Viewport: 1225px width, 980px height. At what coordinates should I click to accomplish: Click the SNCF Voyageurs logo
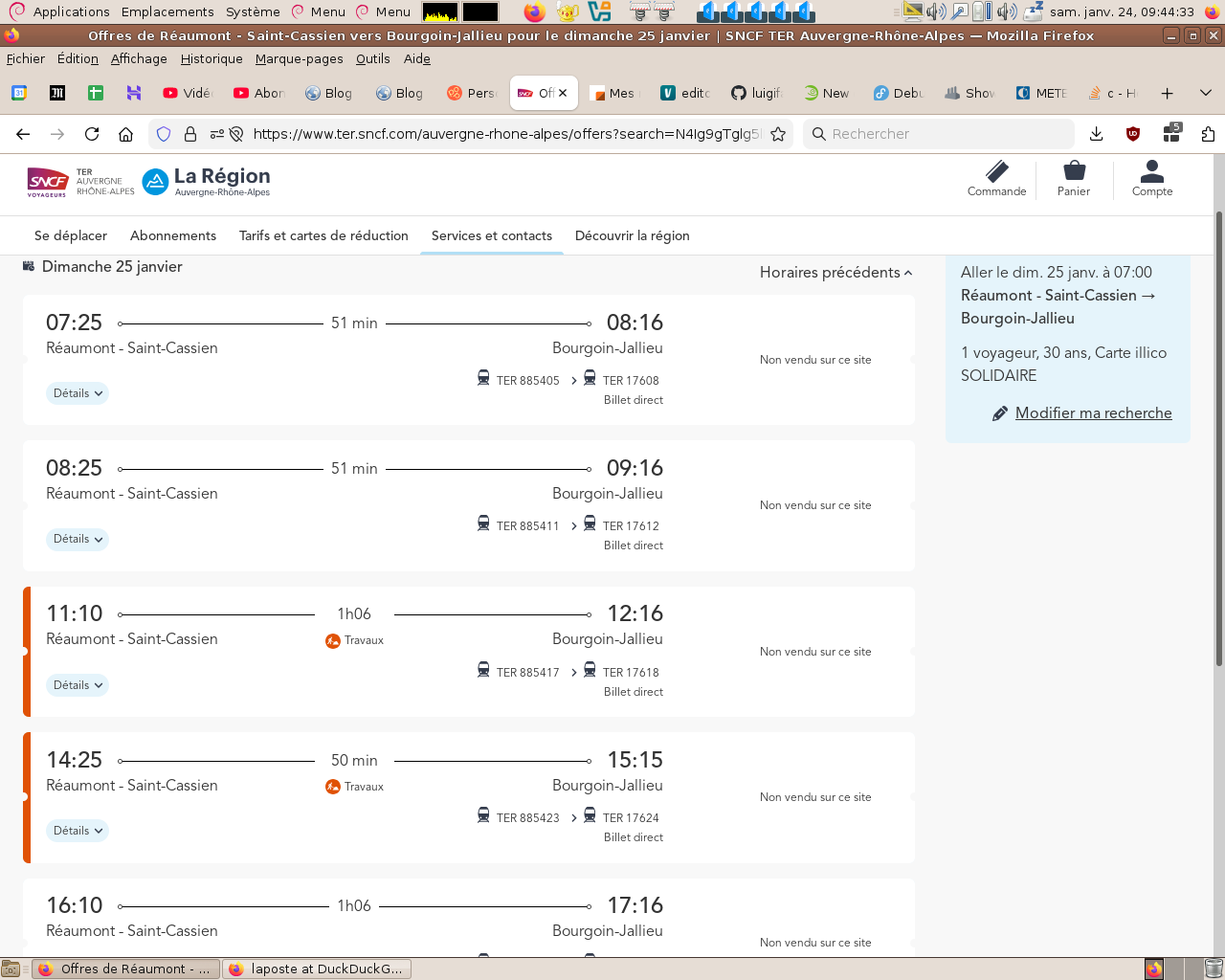(47, 181)
